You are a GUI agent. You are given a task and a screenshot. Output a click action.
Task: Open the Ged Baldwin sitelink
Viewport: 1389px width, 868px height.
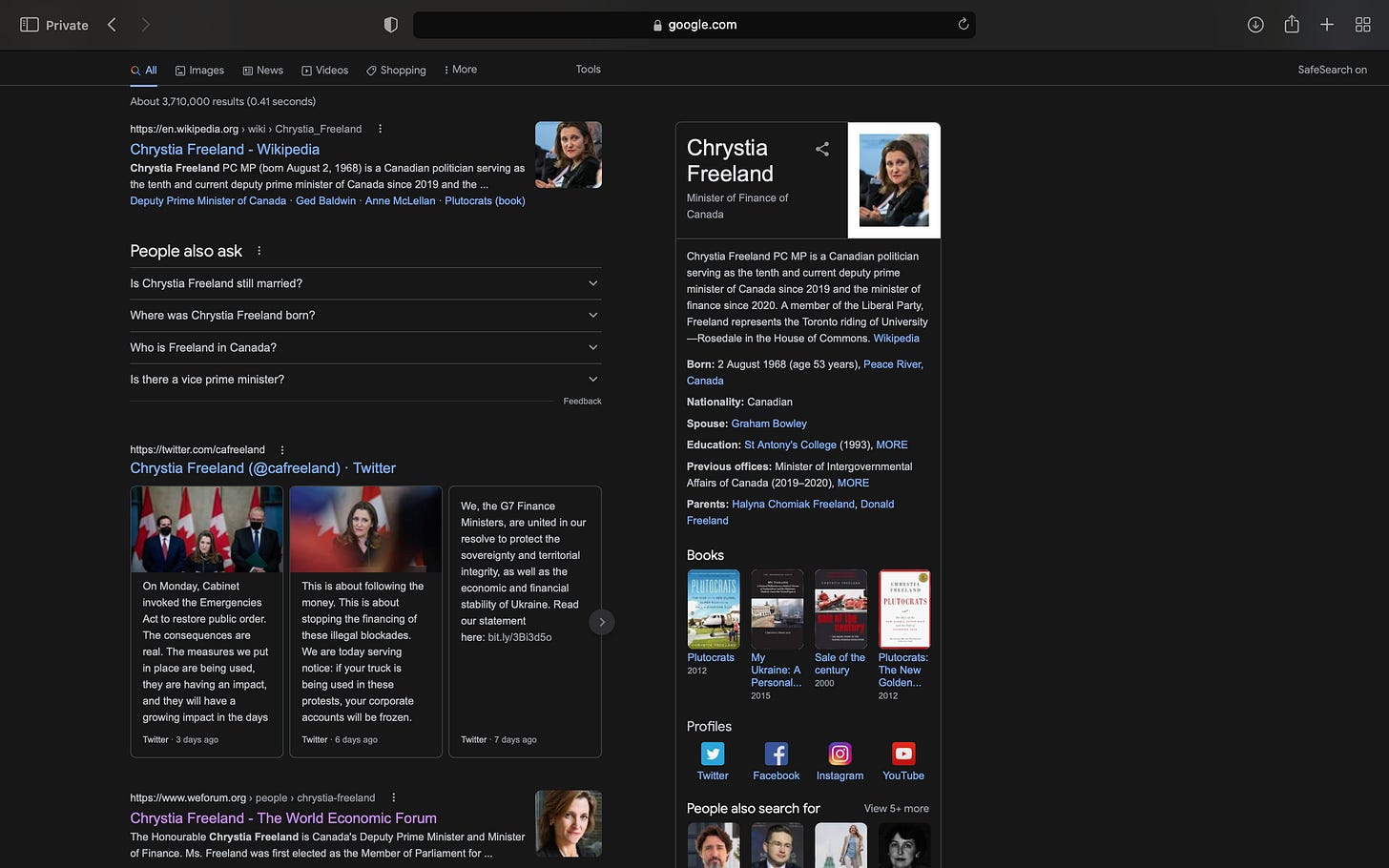[x=325, y=201]
